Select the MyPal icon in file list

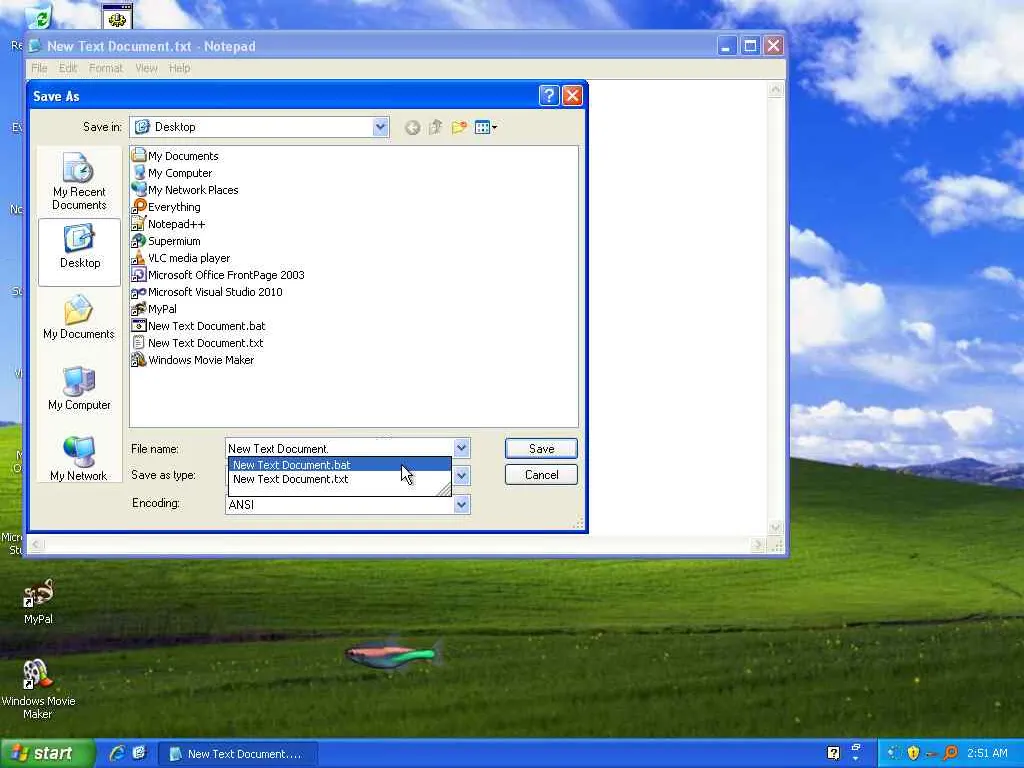pyautogui.click(x=138, y=308)
